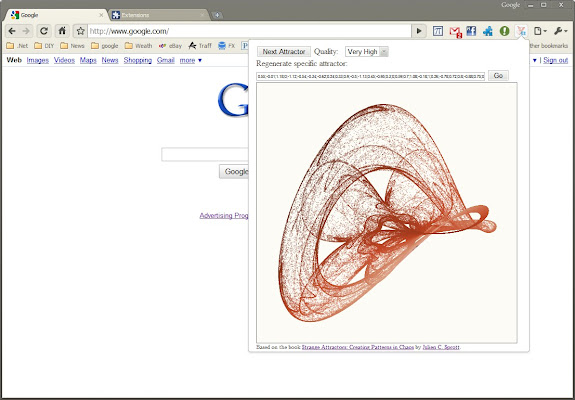This screenshot has width=575, height=400.
Task: Close the Extensions tab
Action: tap(202, 15)
